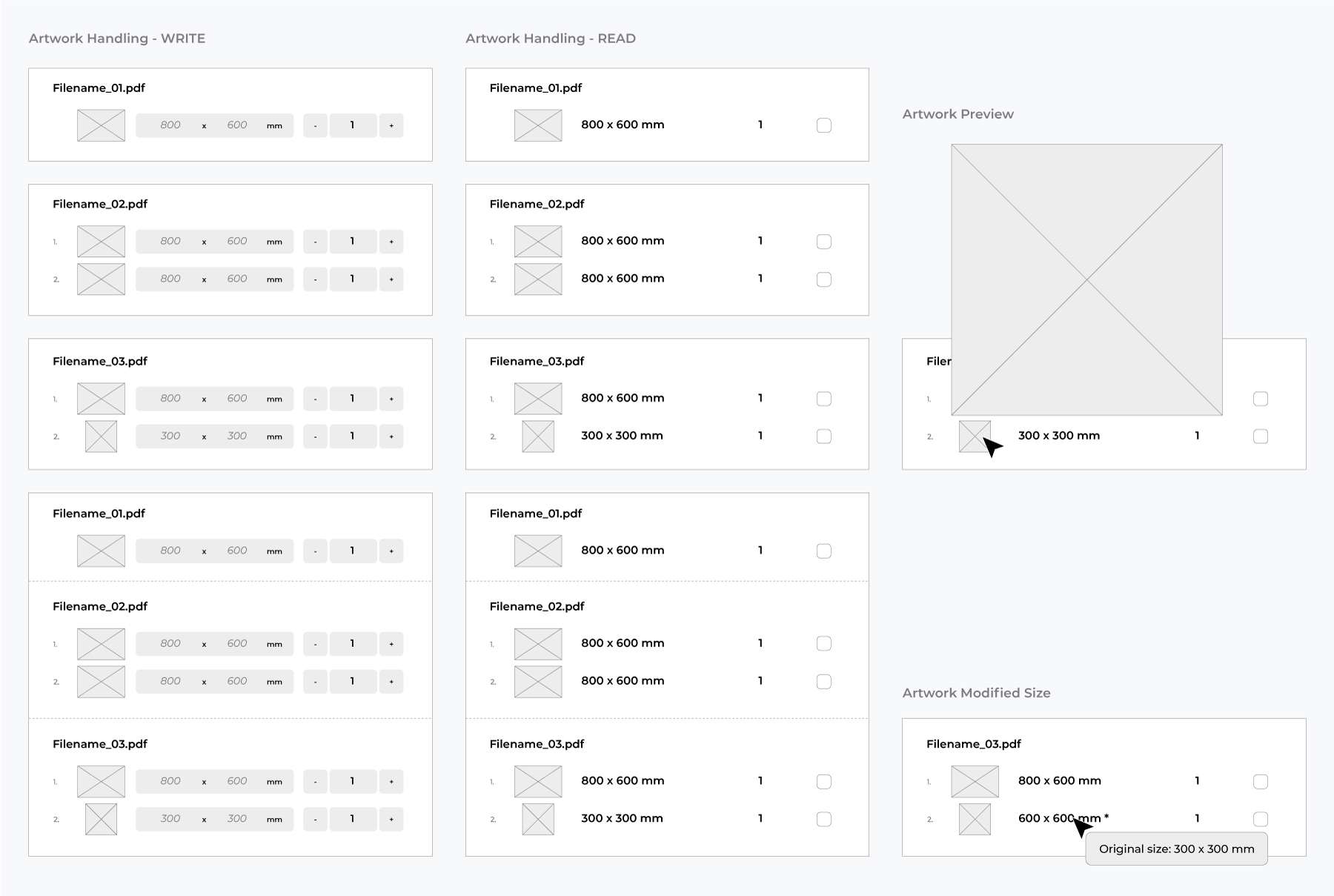Check 300 x 300 mm in standalone READ Filename_03.pdf card
1334x896 pixels.
coord(823,437)
